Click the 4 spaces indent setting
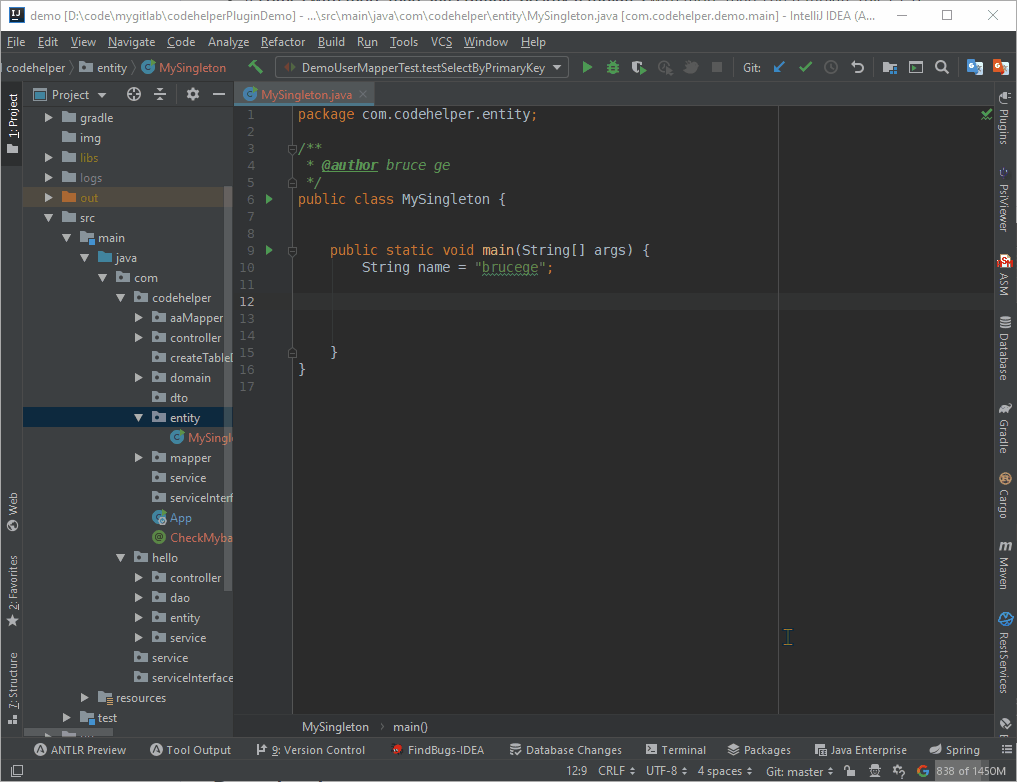 click(725, 771)
